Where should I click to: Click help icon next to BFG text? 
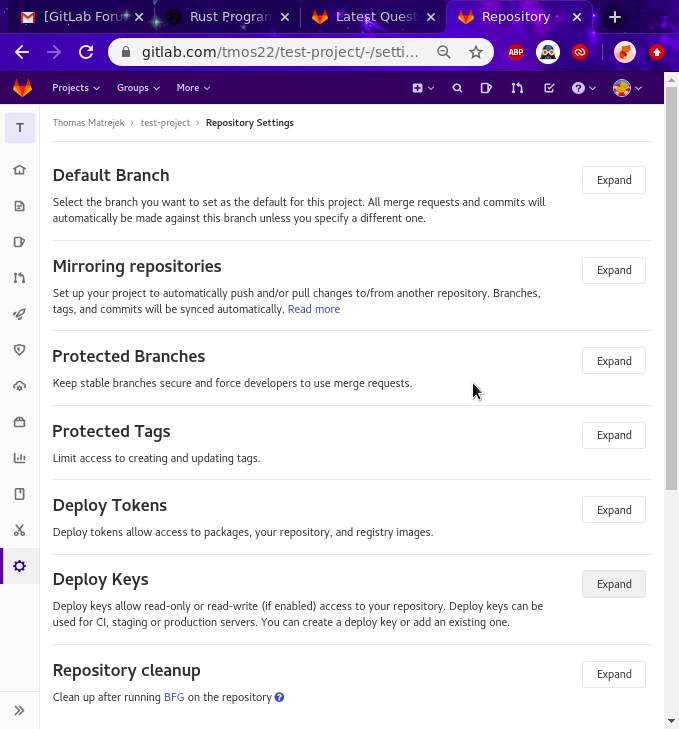coord(280,697)
